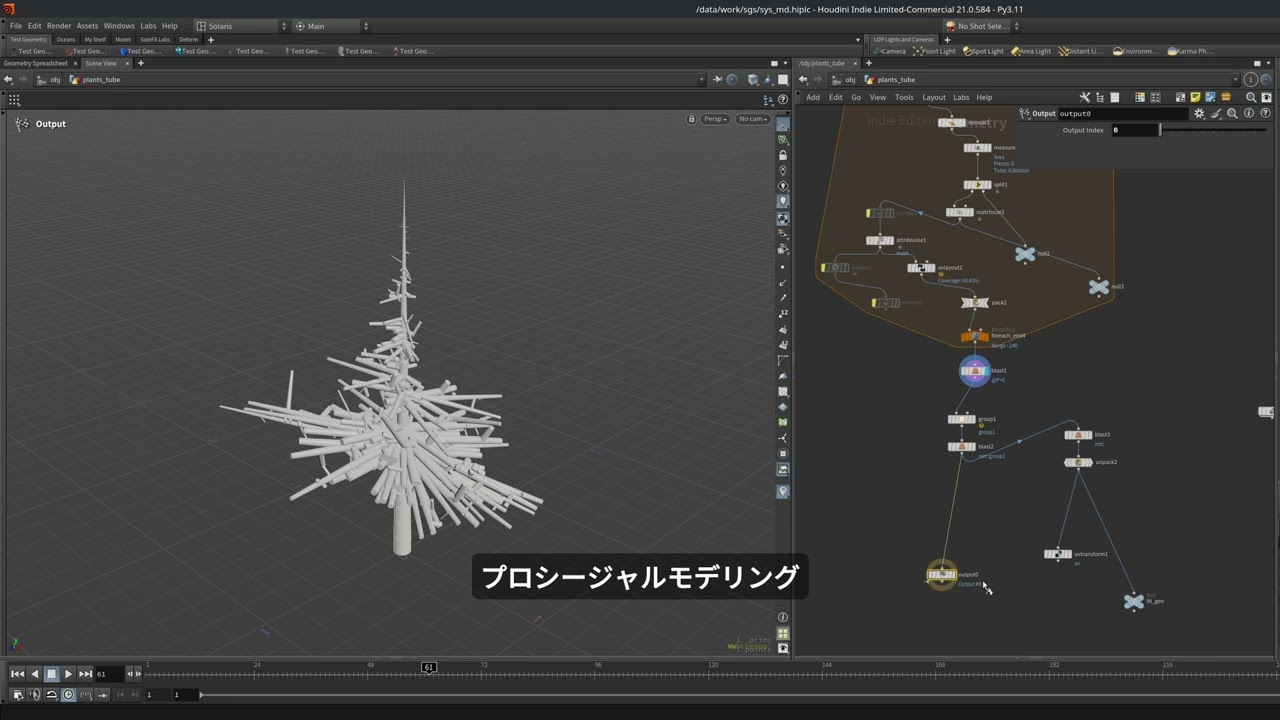
Task: Select the attribnoise1 node
Action: (x=879, y=240)
